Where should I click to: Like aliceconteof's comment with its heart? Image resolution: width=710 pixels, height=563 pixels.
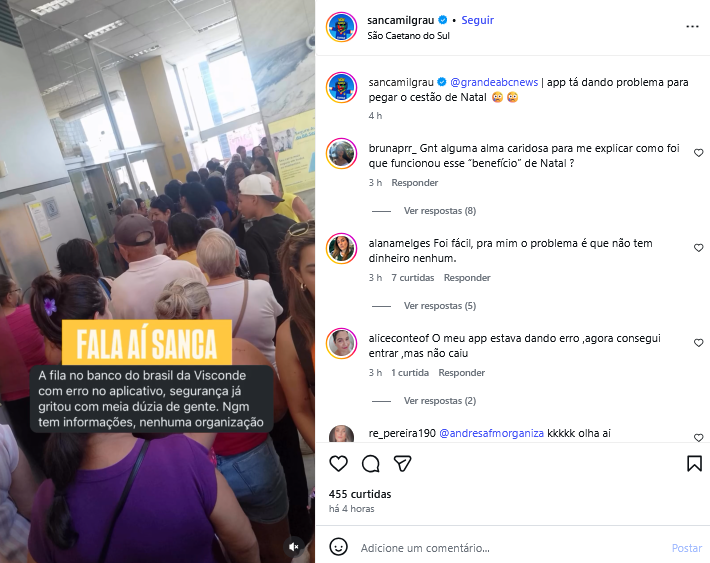coord(698,343)
